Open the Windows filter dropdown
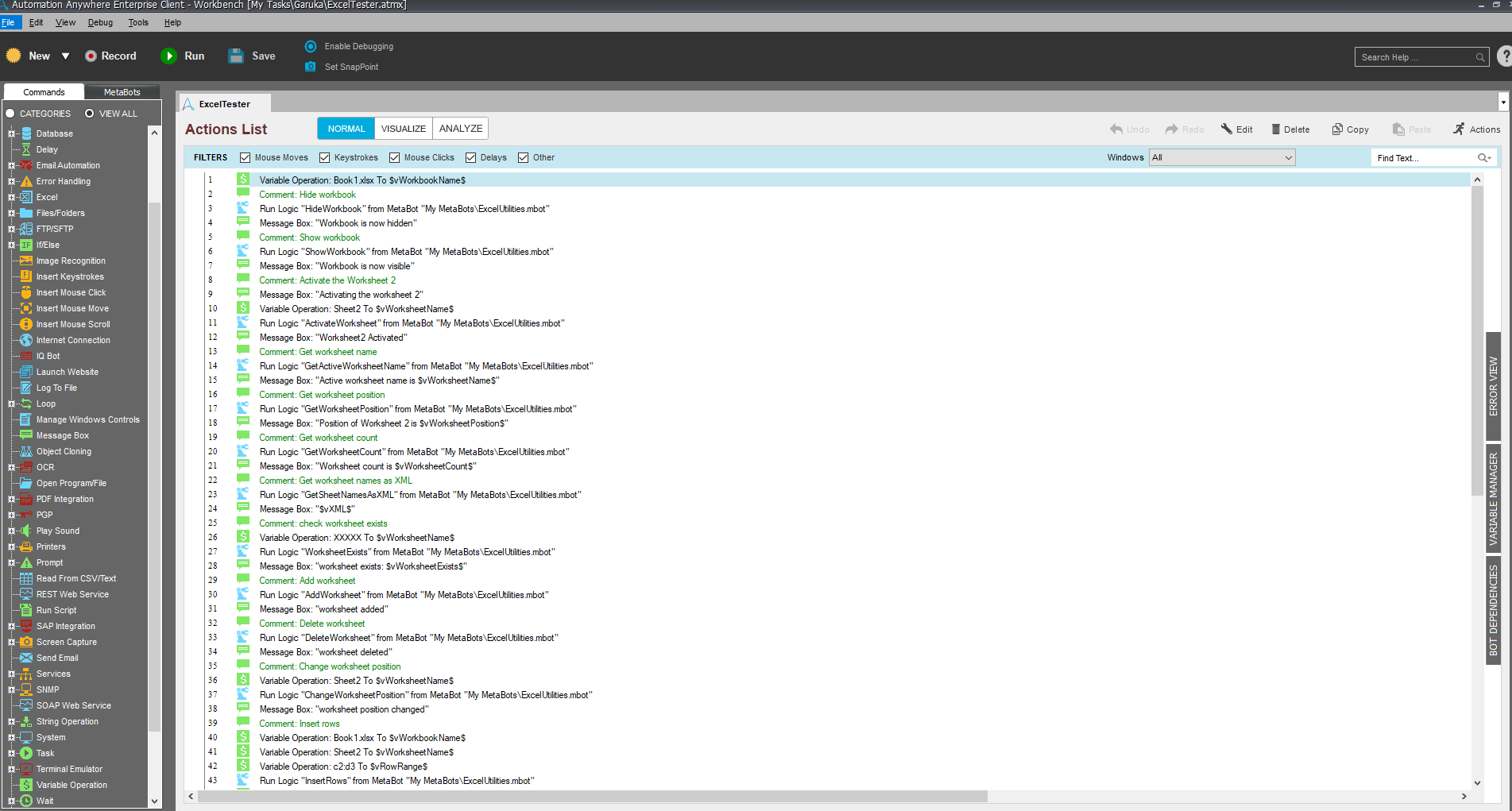 1223,158
